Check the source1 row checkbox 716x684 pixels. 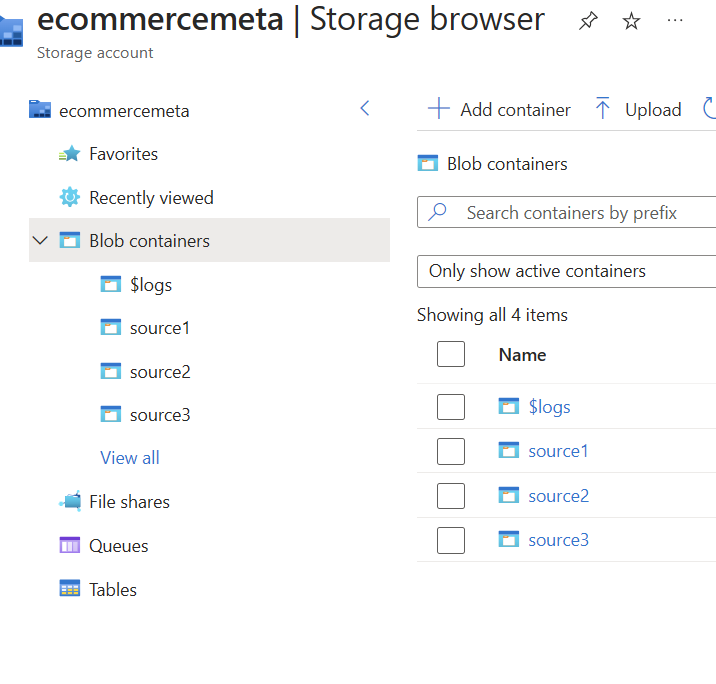451,451
